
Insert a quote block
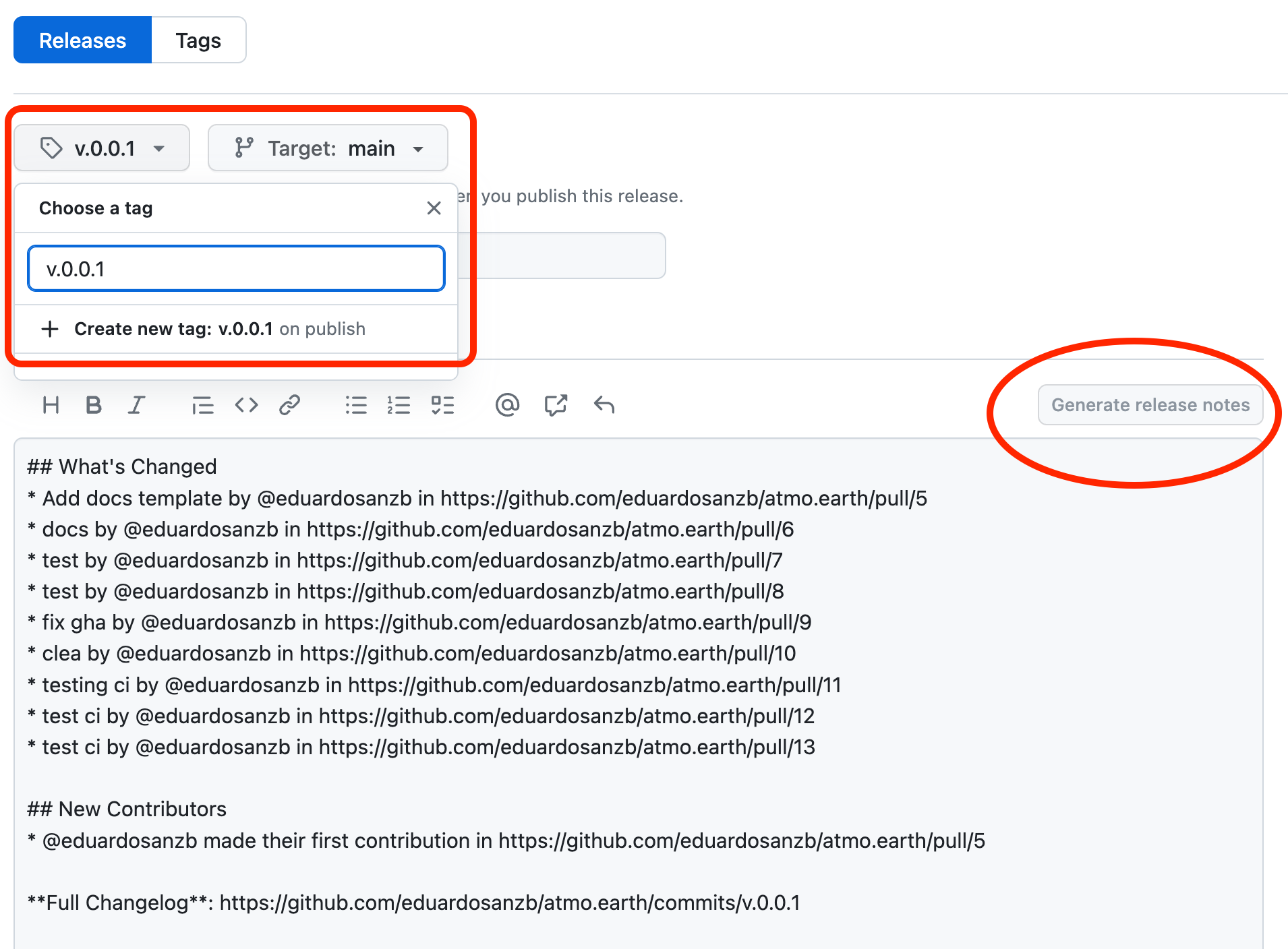tap(202, 405)
